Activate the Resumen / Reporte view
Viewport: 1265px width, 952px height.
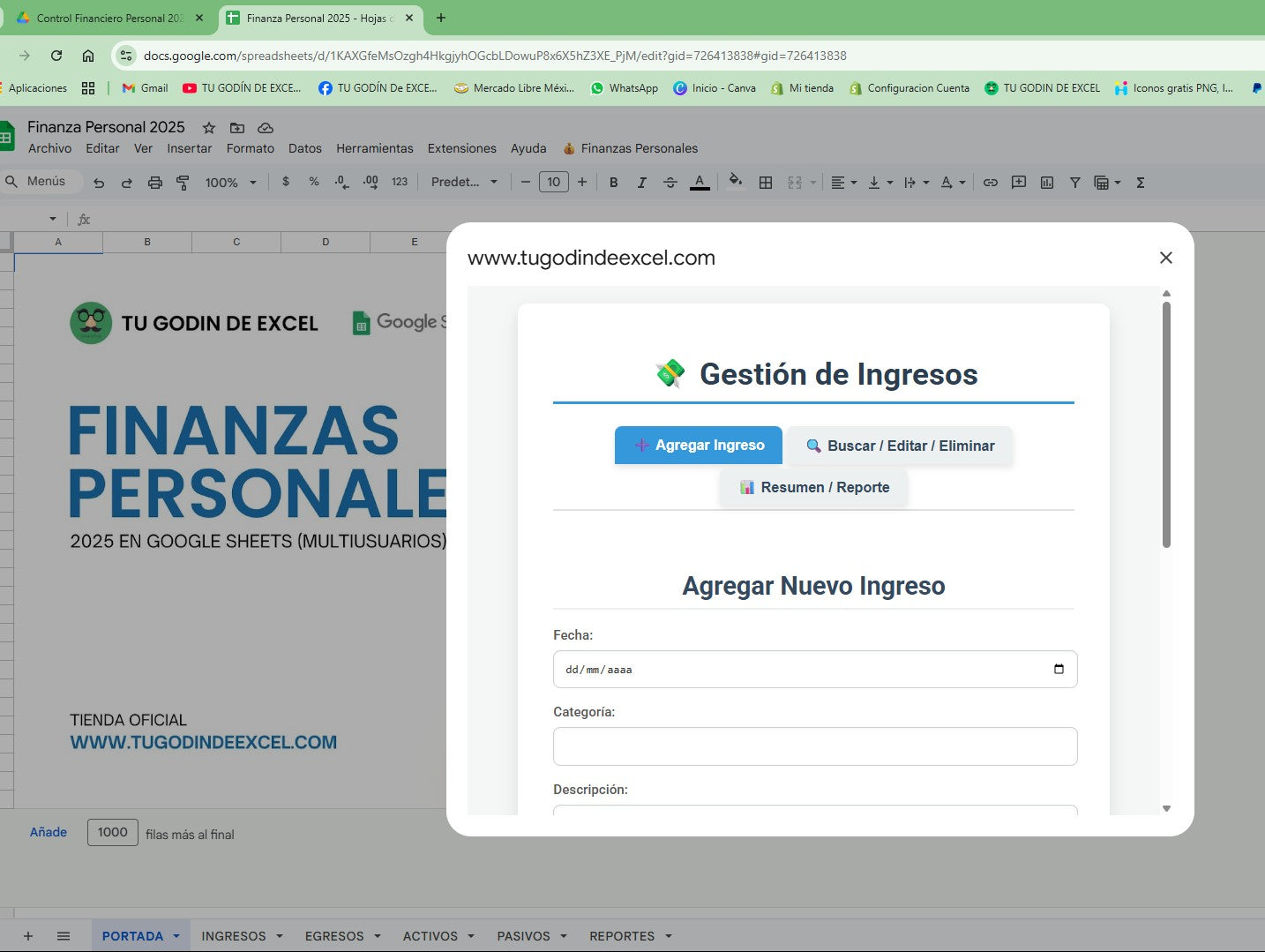point(813,486)
